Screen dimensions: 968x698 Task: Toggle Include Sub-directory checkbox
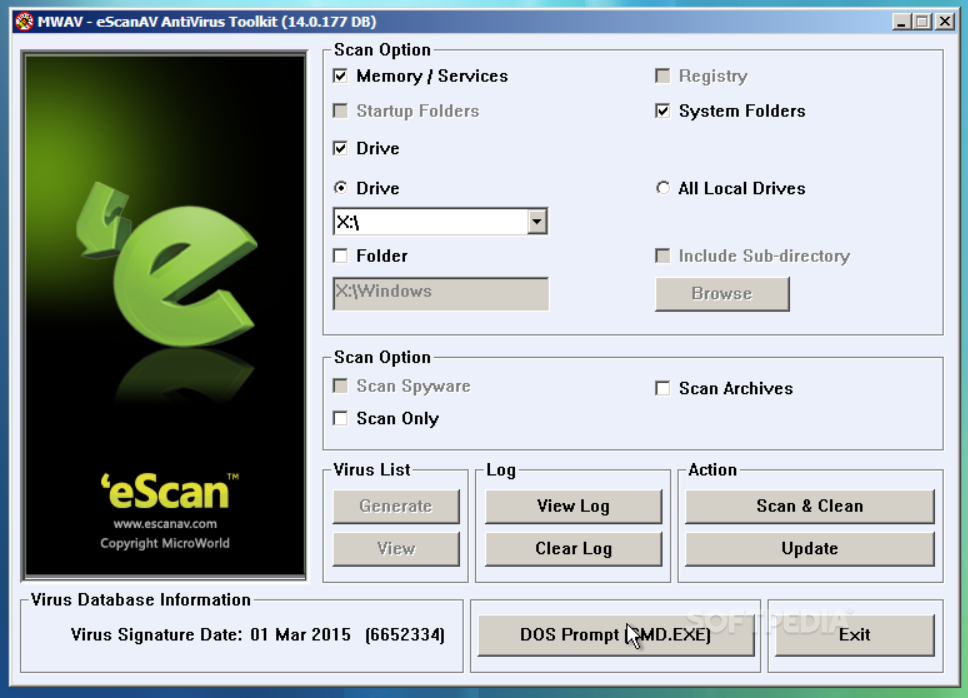coord(662,256)
